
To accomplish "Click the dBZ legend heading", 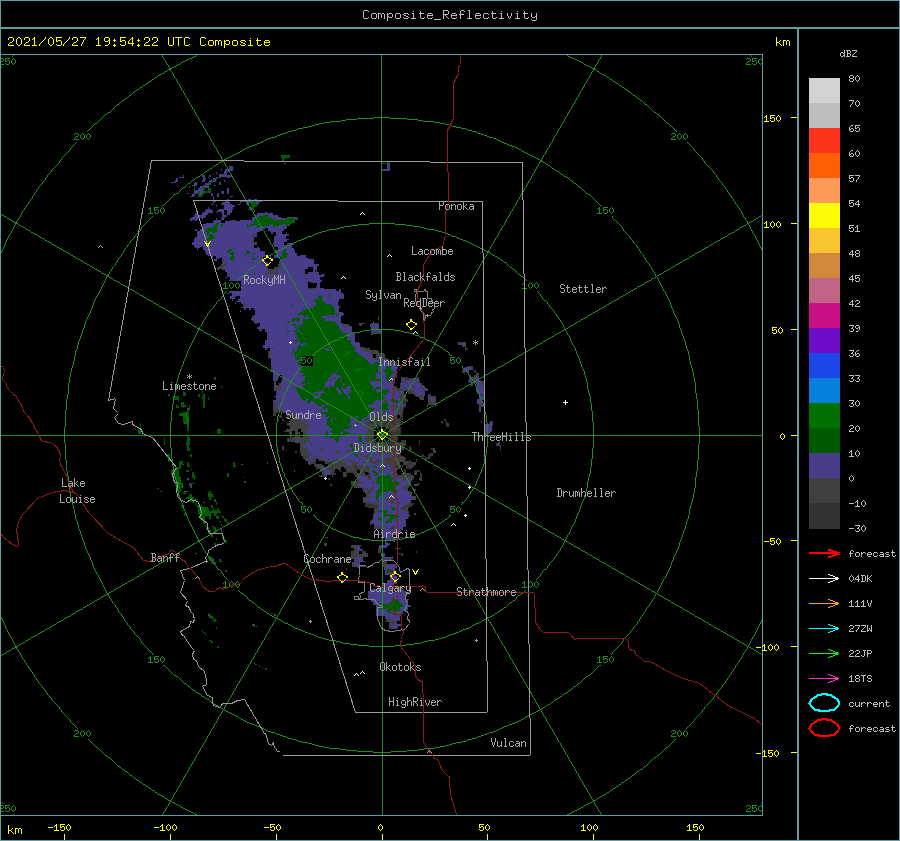I will click(x=848, y=53).
